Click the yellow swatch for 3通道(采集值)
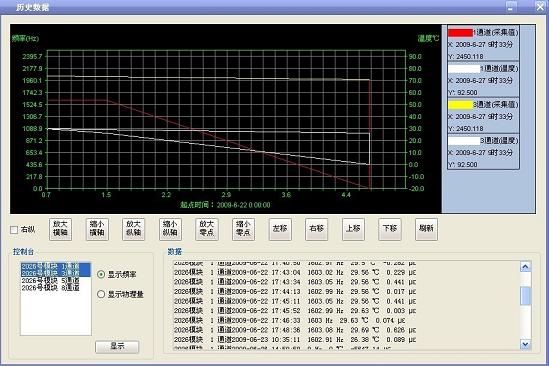This screenshot has height=366, width=549. [460, 105]
